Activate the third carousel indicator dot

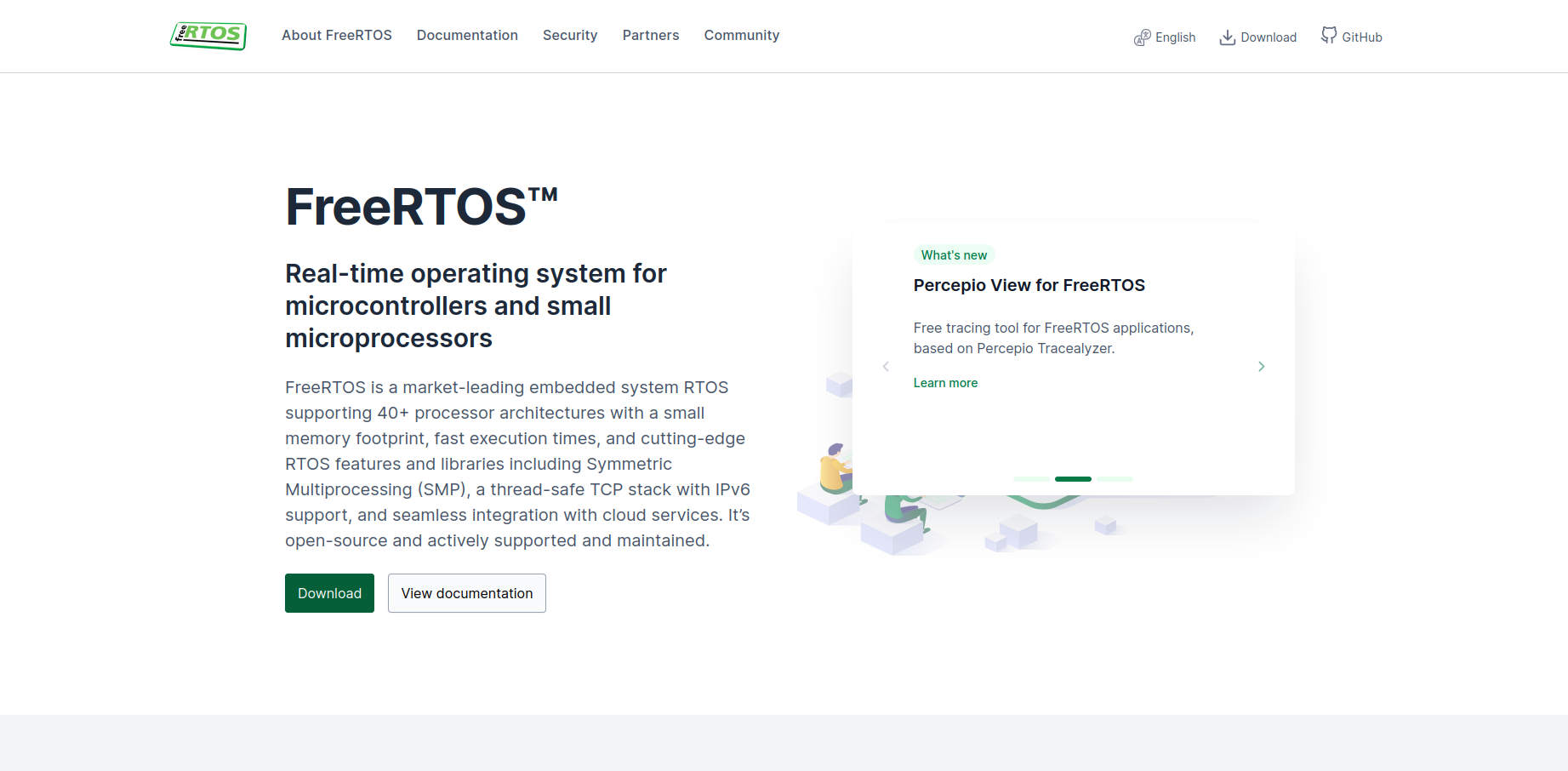coord(1115,479)
